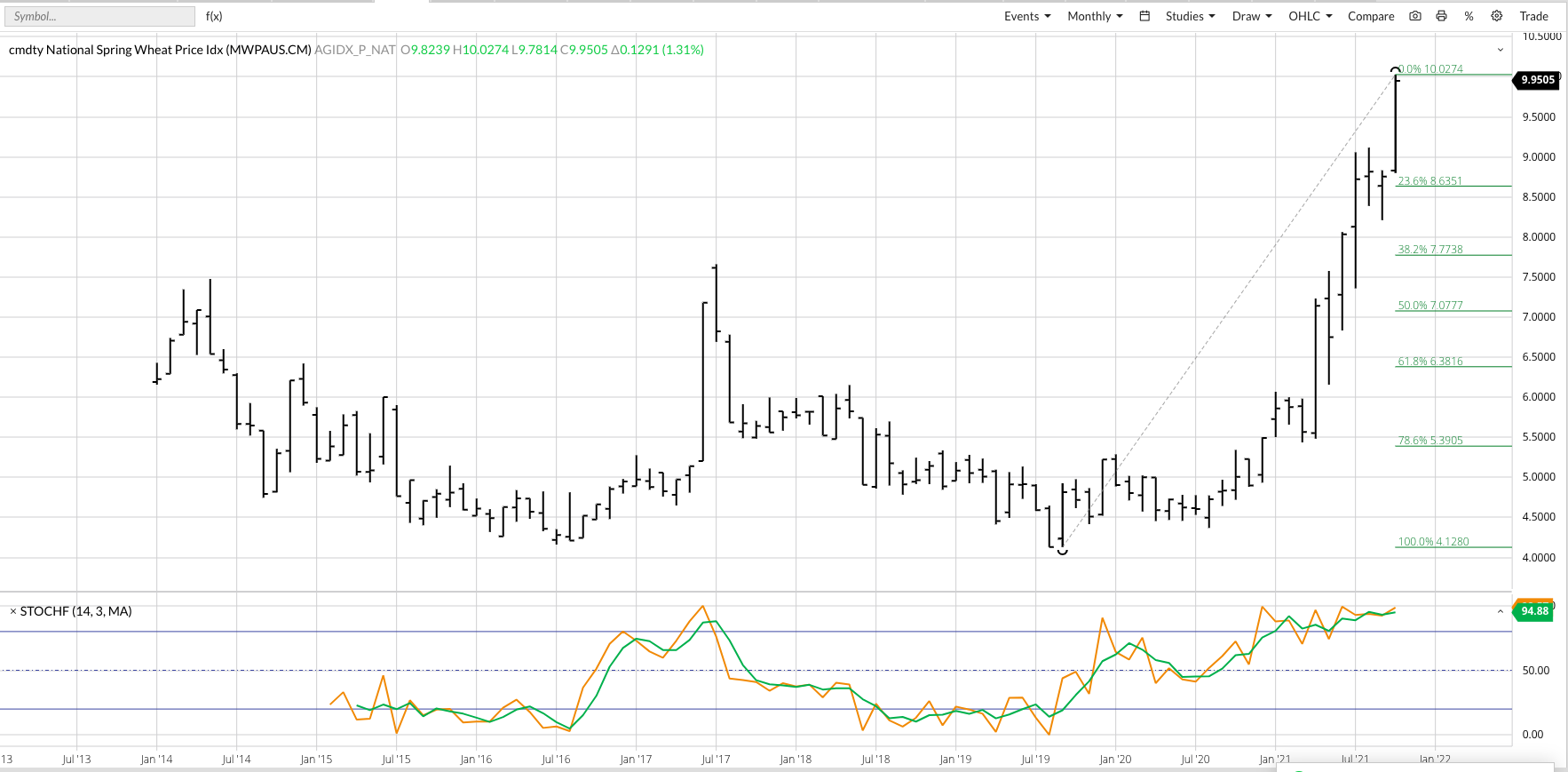Remove the STOCHF study with x icon
Image resolution: width=1568 pixels, height=772 pixels.
[12, 611]
